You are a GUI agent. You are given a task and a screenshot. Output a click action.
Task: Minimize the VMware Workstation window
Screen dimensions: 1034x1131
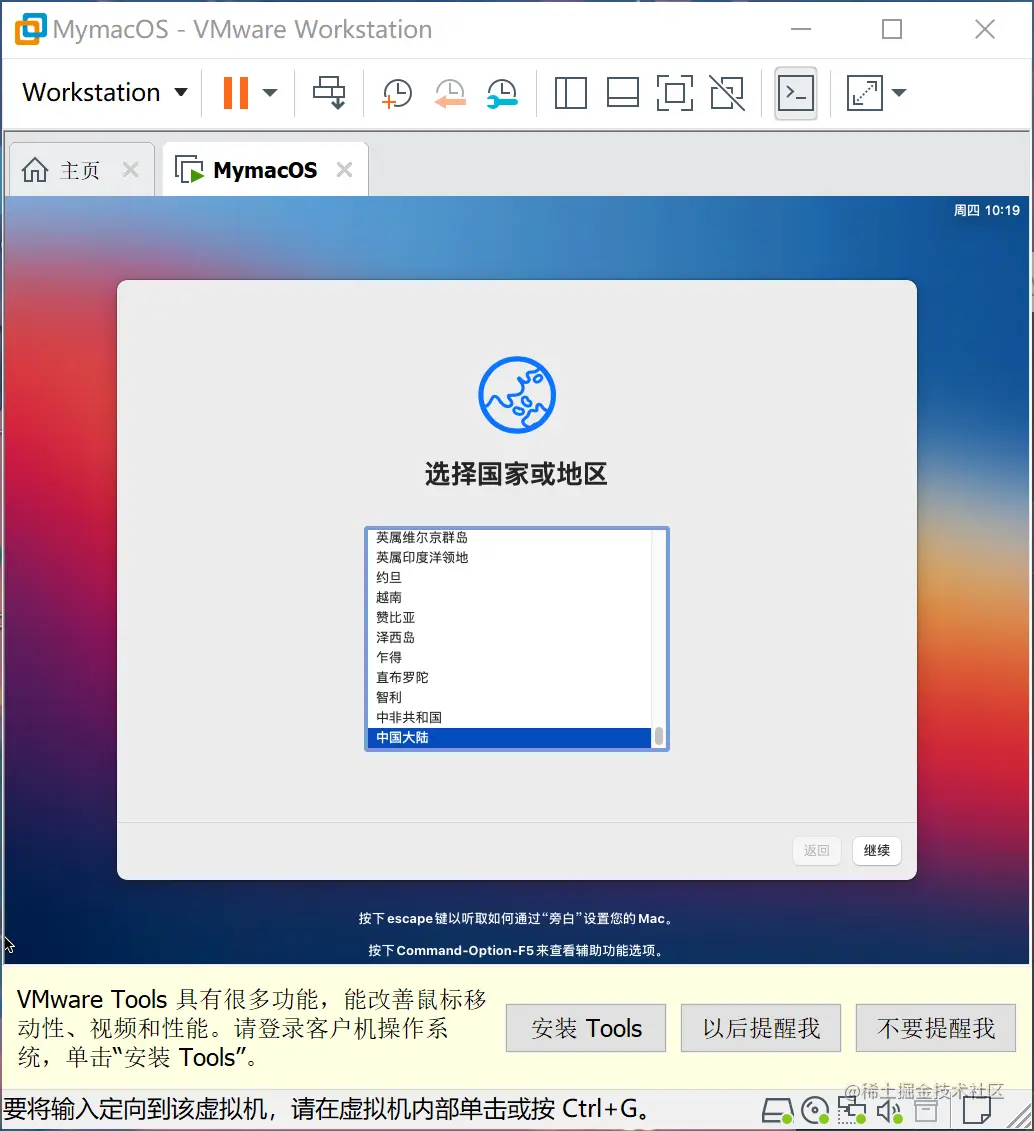(x=801, y=29)
